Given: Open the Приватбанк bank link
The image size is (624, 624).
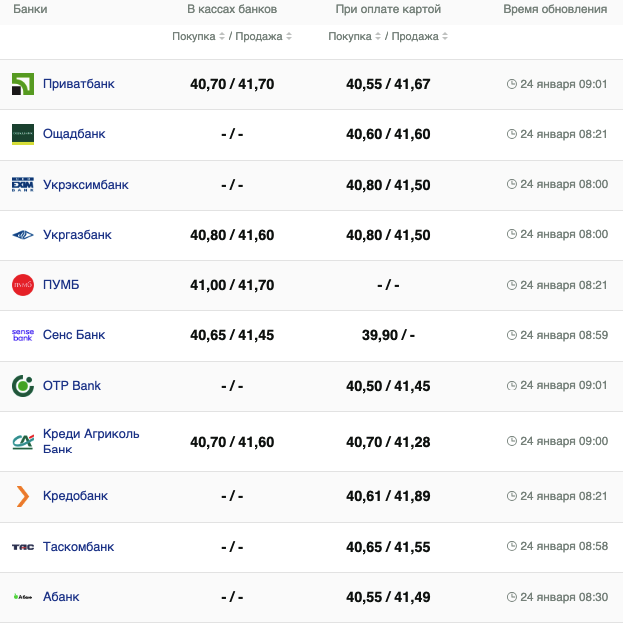Looking at the screenshot, I should tap(78, 84).
